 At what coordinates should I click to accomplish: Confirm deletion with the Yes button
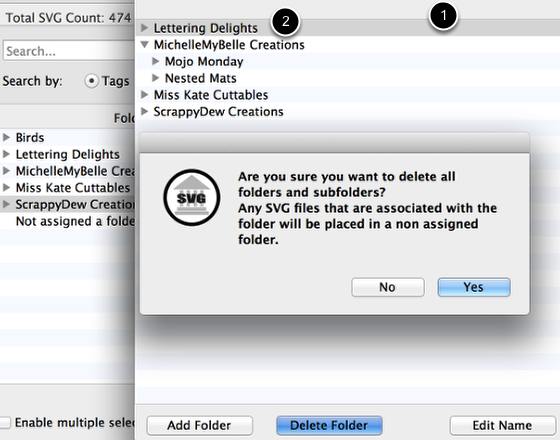pyautogui.click(x=474, y=287)
